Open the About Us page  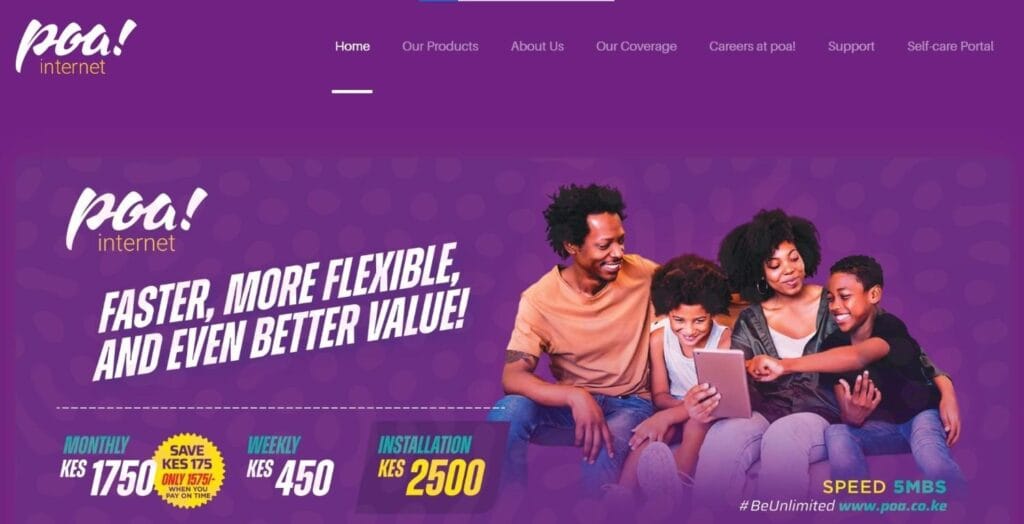pyautogui.click(x=537, y=46)
